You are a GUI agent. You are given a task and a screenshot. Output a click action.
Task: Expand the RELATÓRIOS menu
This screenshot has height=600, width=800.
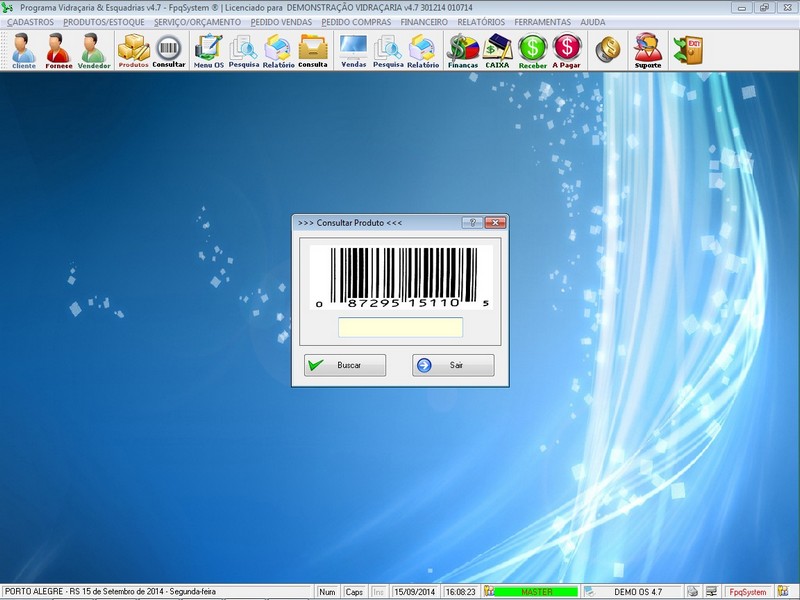point(482,21)
